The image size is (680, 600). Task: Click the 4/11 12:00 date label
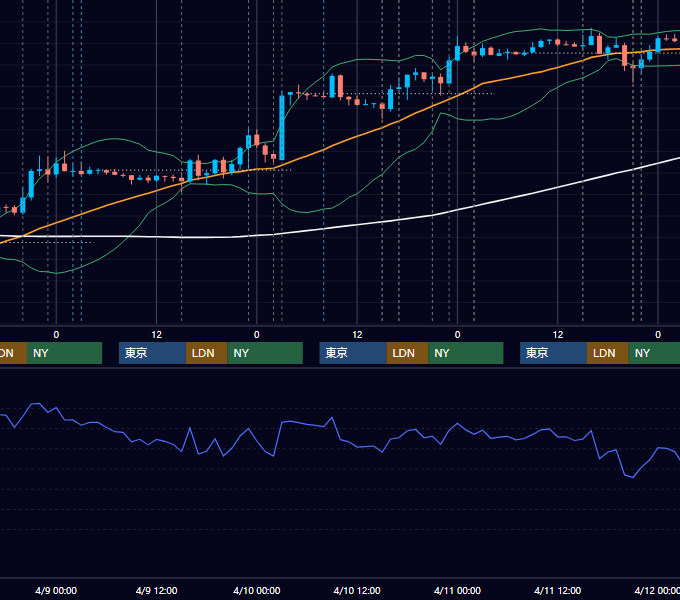[558, 590]
